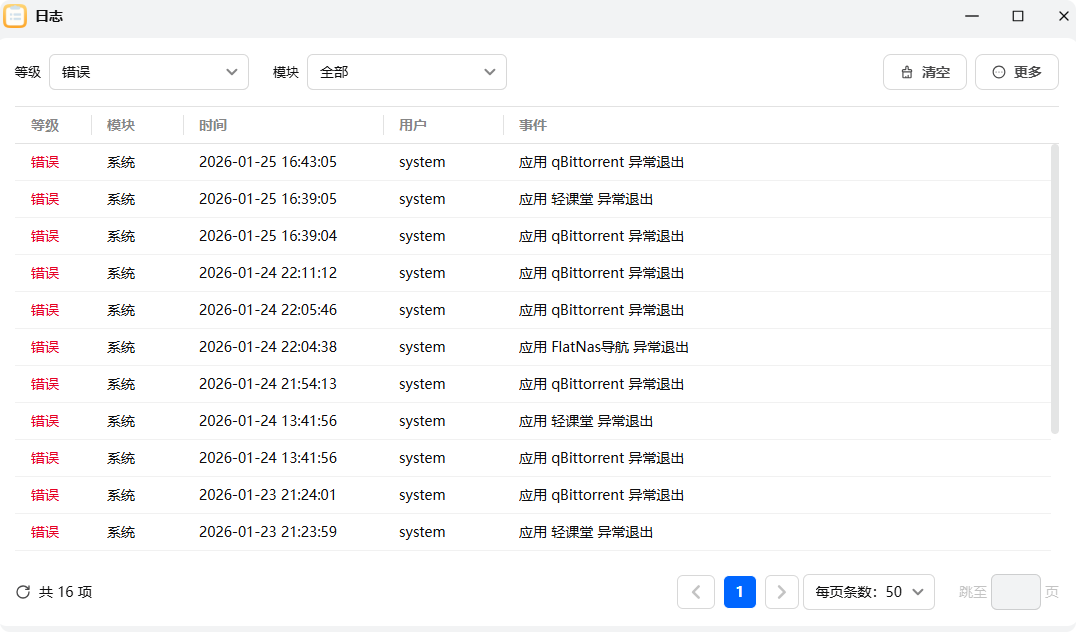This screenshot has height=632, width=1076.
Task: Click the ellipsis circle icon in 更多 button
Action: (999, 71)
